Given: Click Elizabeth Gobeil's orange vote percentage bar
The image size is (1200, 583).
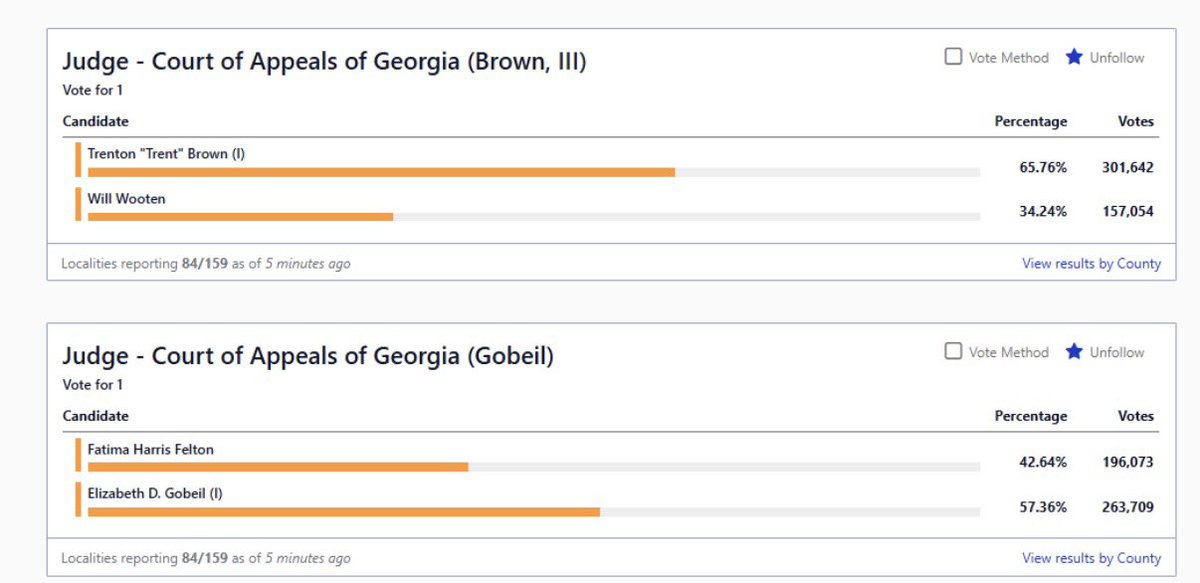Looking at the screenshot, I should pyautogui.click(x=344, y=511).
